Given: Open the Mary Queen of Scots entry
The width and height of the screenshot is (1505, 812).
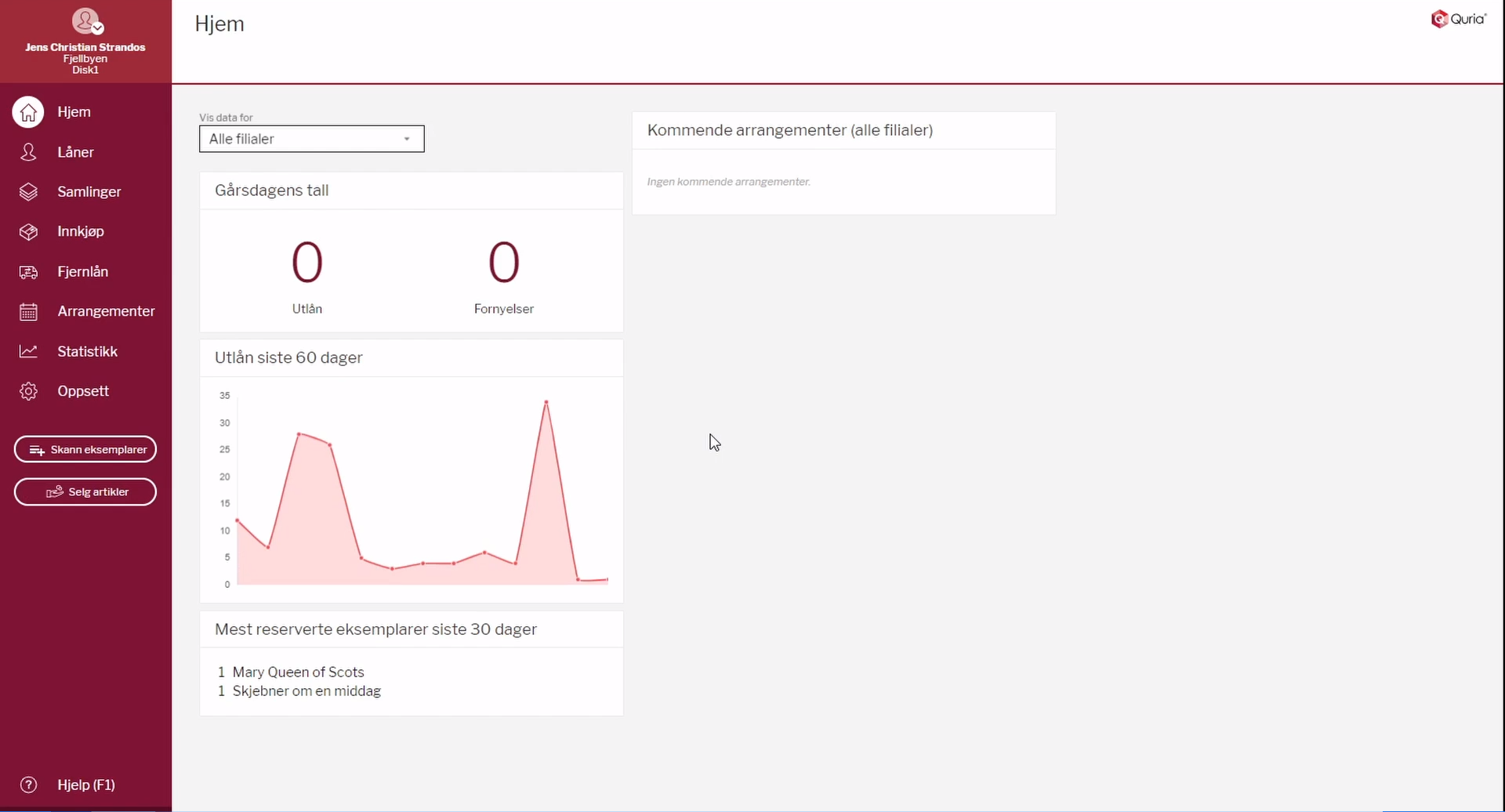Looking at the screenshot, I should pos(298,672).
